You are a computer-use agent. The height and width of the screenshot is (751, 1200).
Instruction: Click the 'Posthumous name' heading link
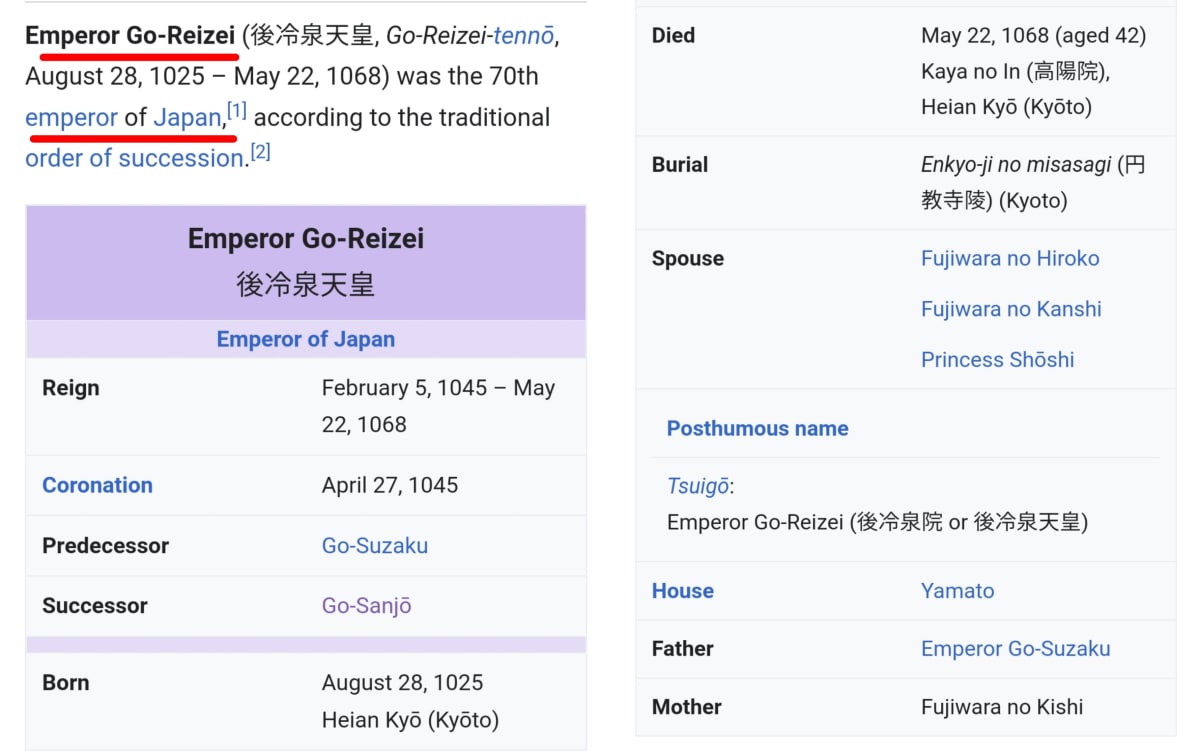(x=758, y=428)
